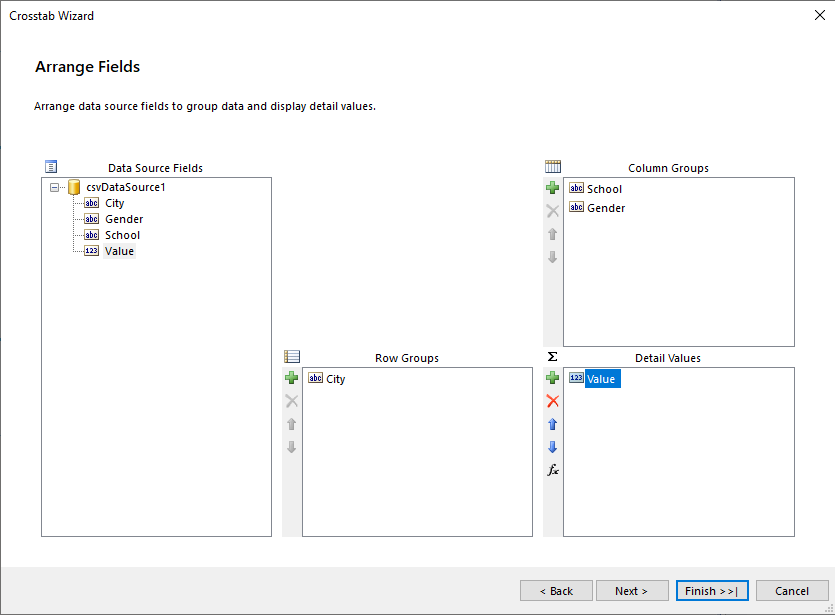The height and width of the screenshot is (615, 835).
Task: Remove Value from Detail Values
Action: (x=552, y=401)
